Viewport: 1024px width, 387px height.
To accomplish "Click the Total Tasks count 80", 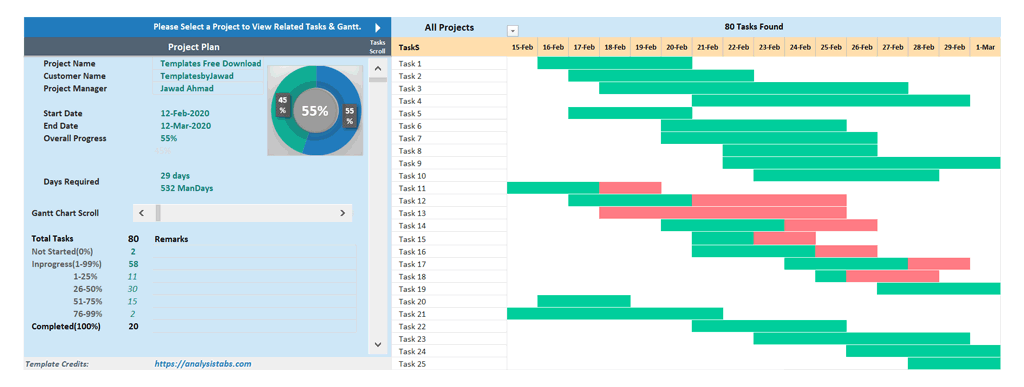I will point(133,239).
